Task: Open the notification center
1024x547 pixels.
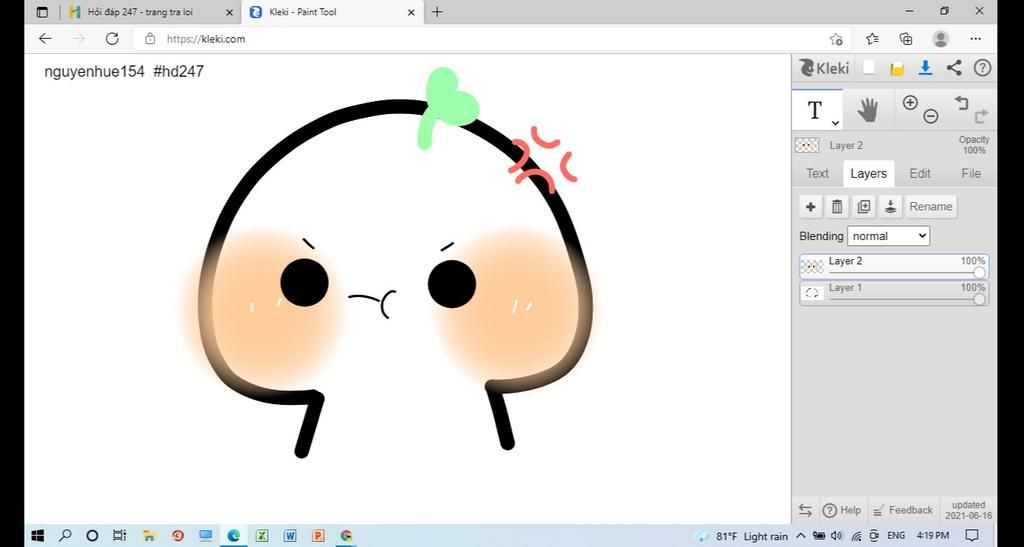Action: coord(972,536)
